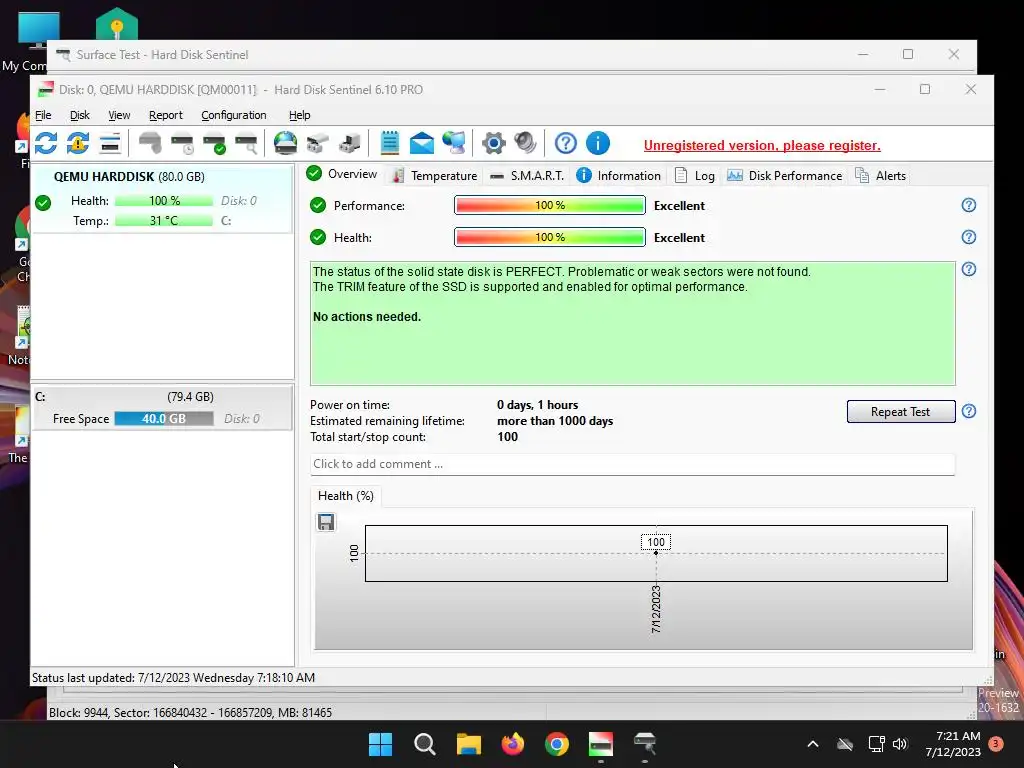The image size is (1024, 768).
Task: Open the blue notepad report icon
Action: point(390,143)
